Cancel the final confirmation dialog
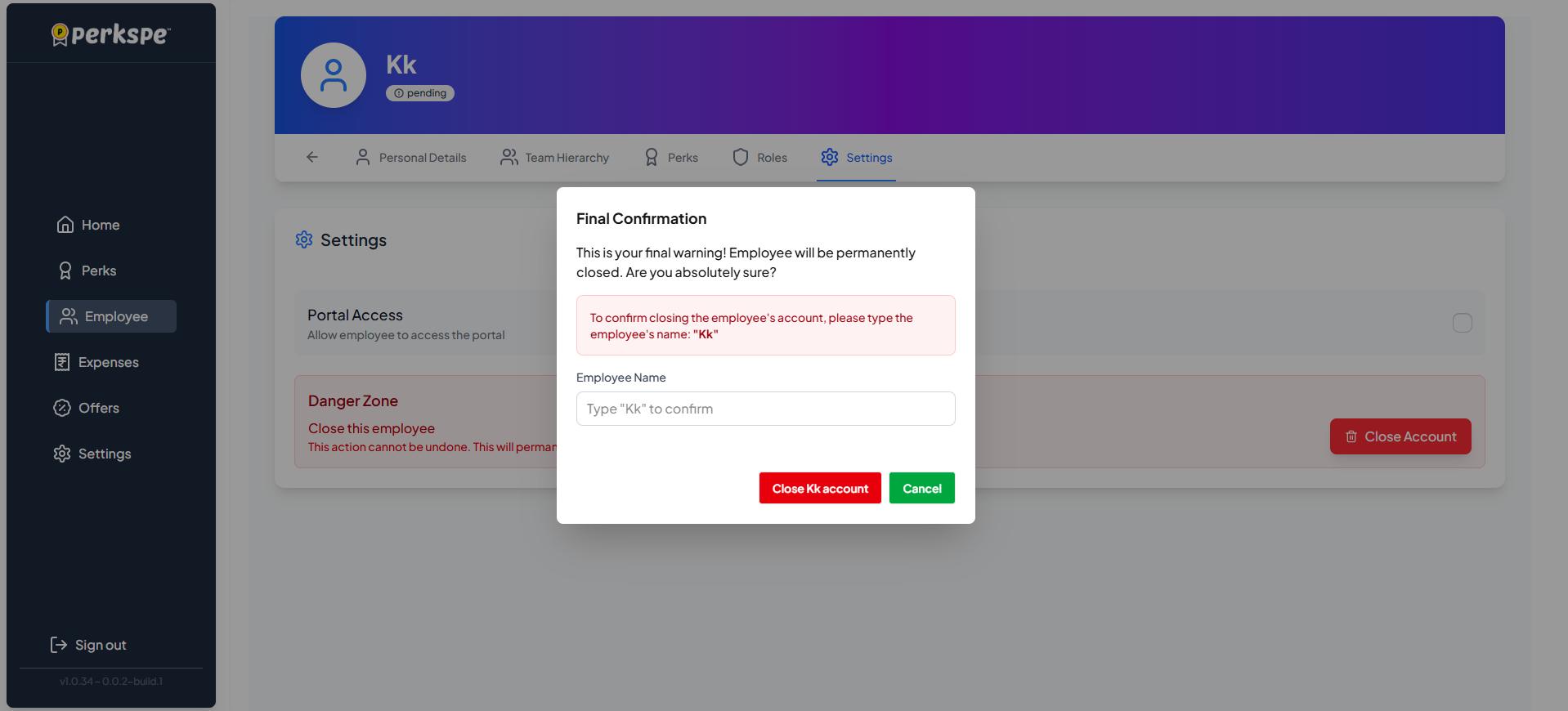Viewport: 1568px width, 711px height. tap(921, 488)
